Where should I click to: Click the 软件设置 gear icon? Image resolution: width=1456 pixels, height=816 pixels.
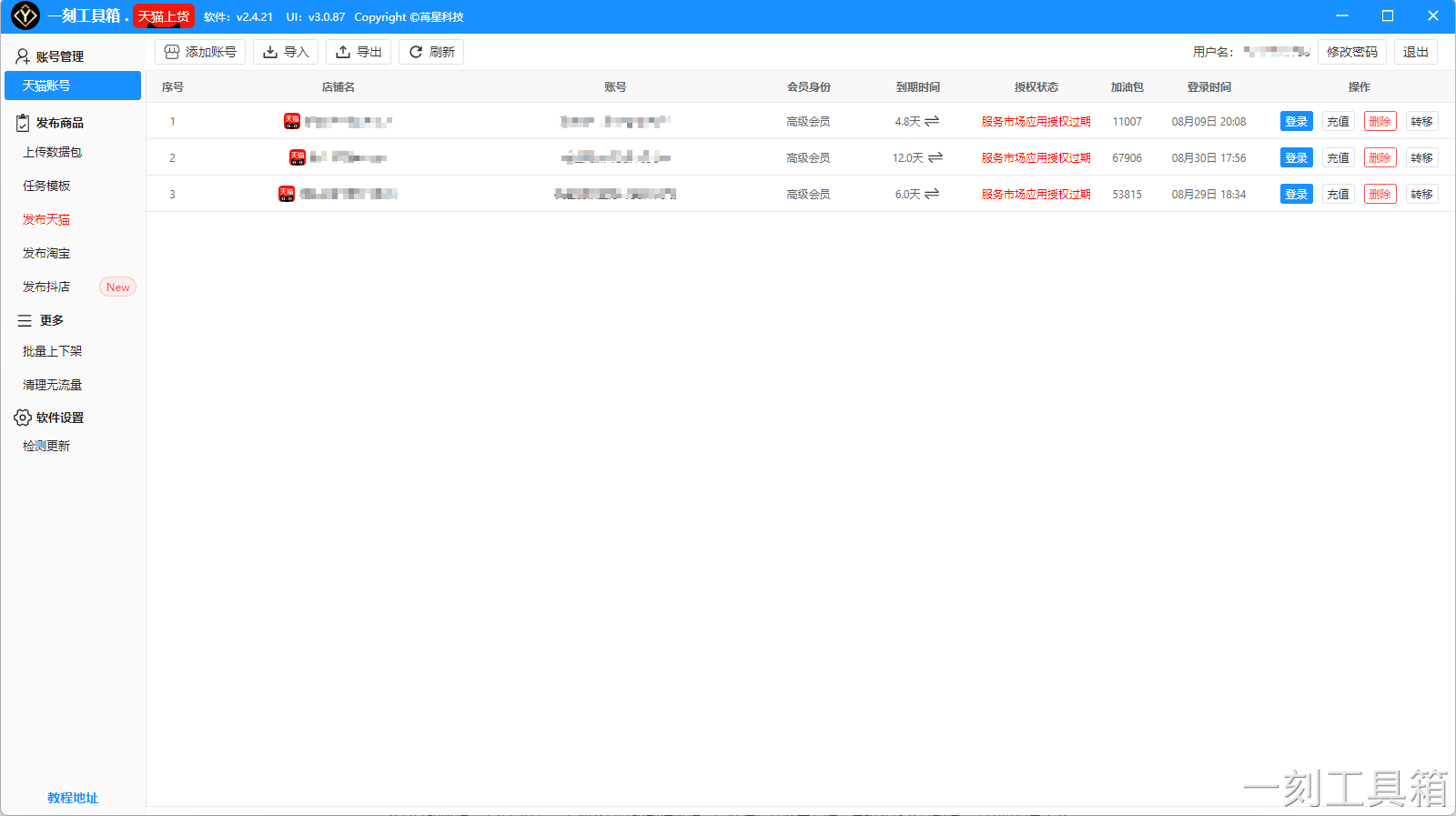coord(23,418)
